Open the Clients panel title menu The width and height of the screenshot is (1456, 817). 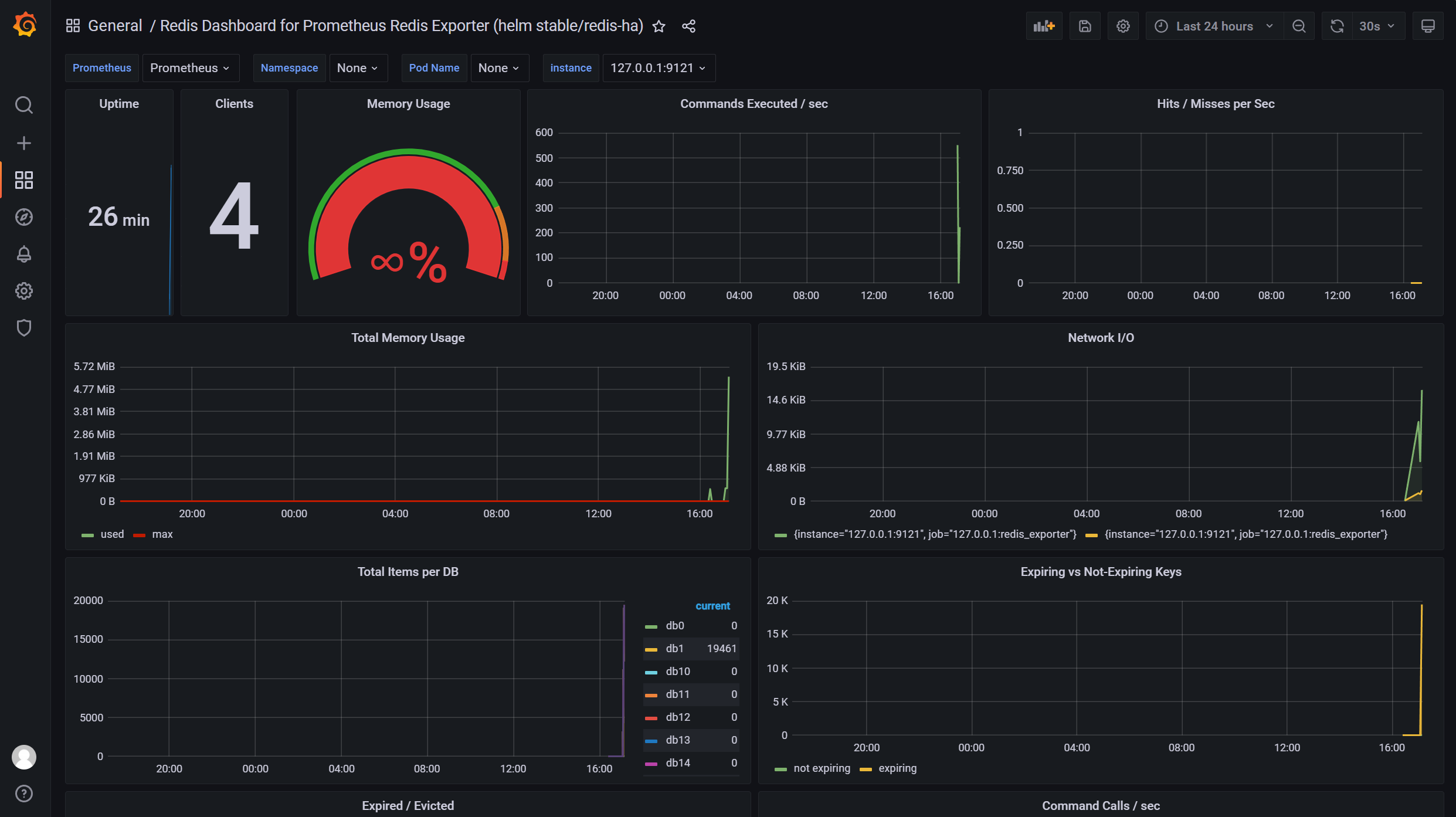[x=234, y=104]
